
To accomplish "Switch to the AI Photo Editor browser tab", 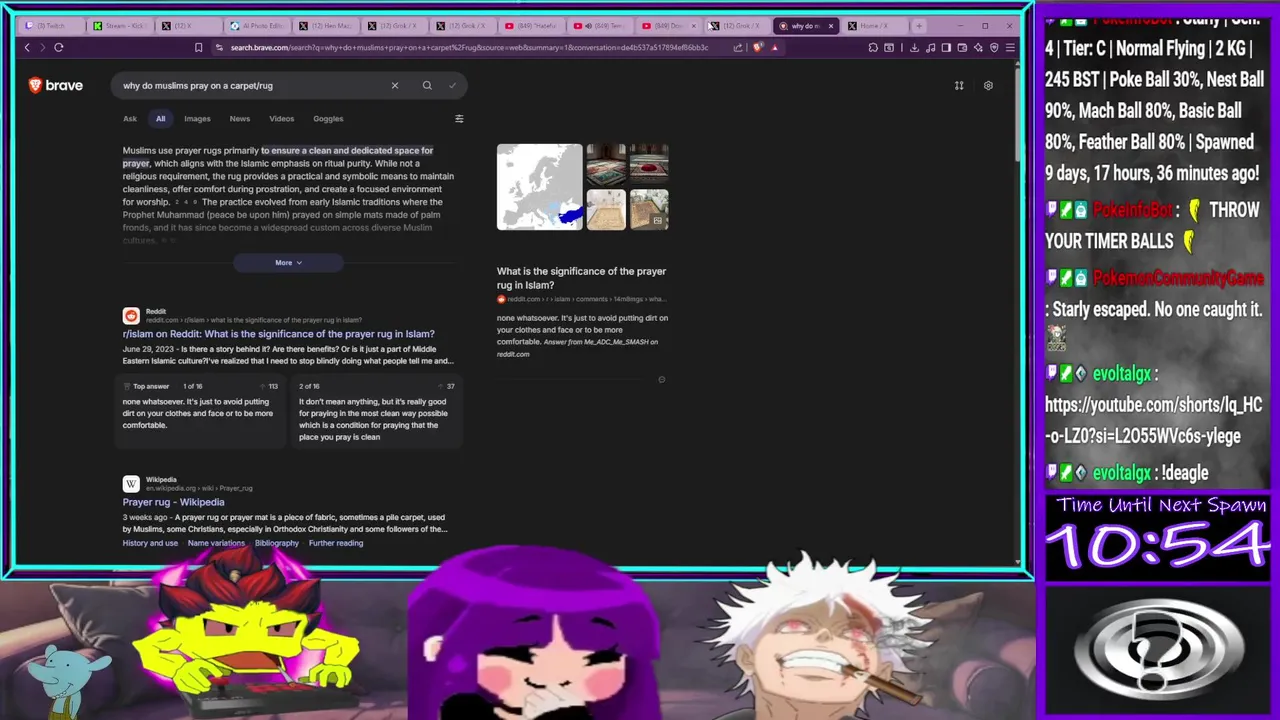I will 256,26.
